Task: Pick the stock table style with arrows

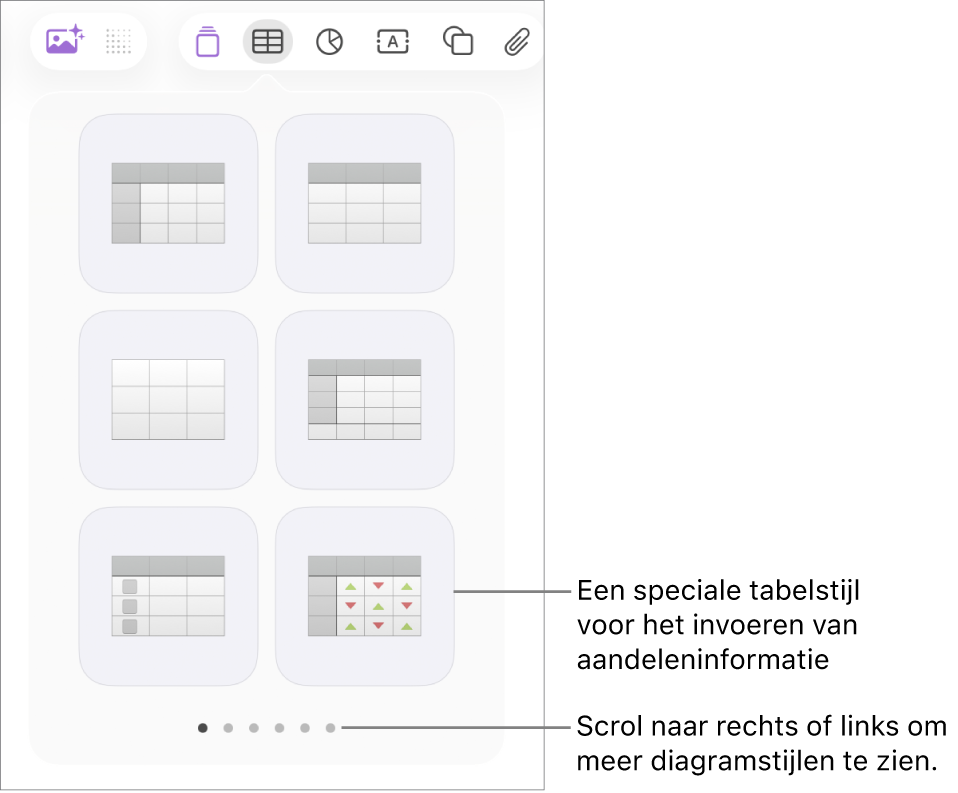Action: [x=364, y=596]
